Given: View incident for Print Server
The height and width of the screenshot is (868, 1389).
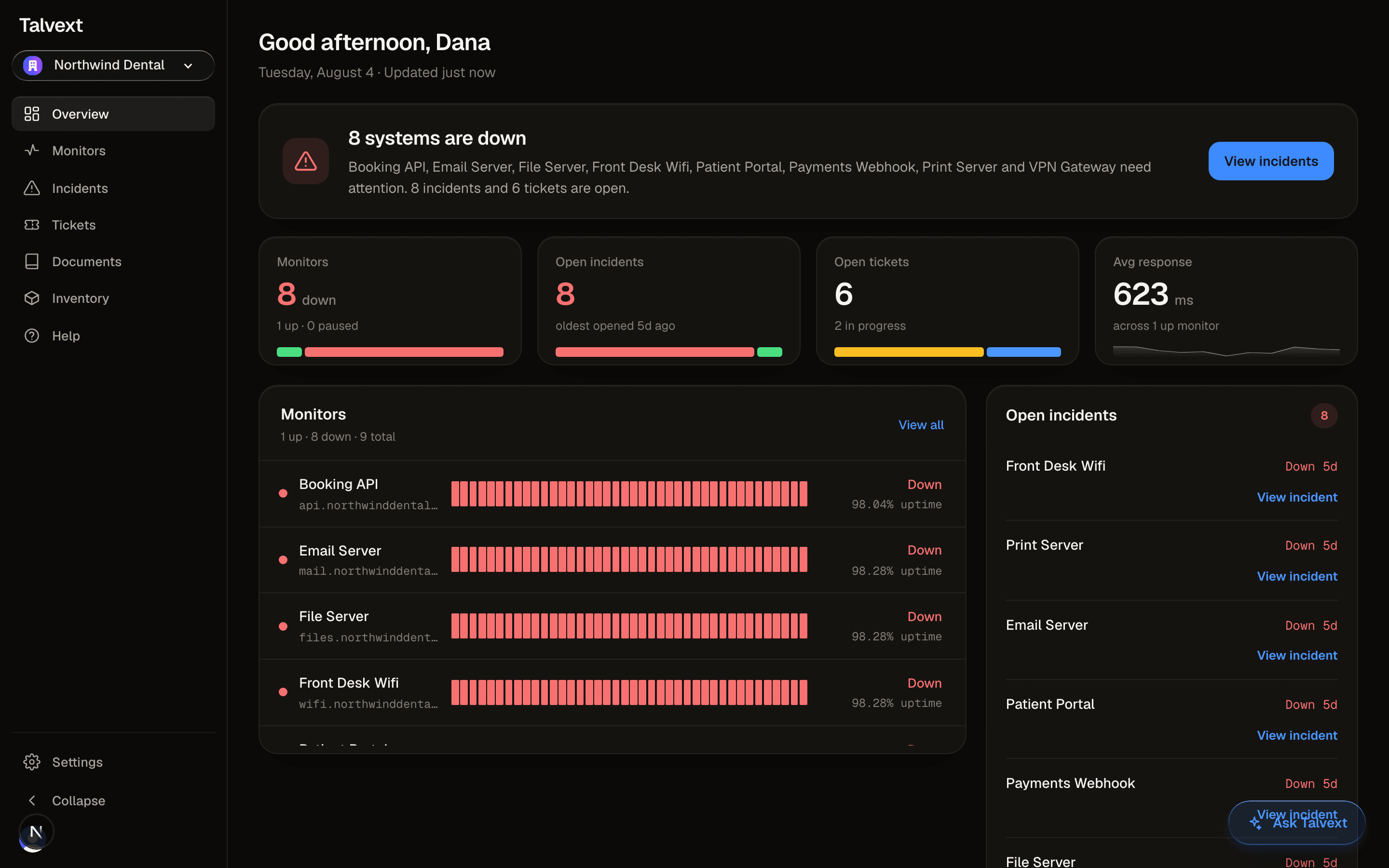Looking at the screenshot, I should click(1296, 576).
